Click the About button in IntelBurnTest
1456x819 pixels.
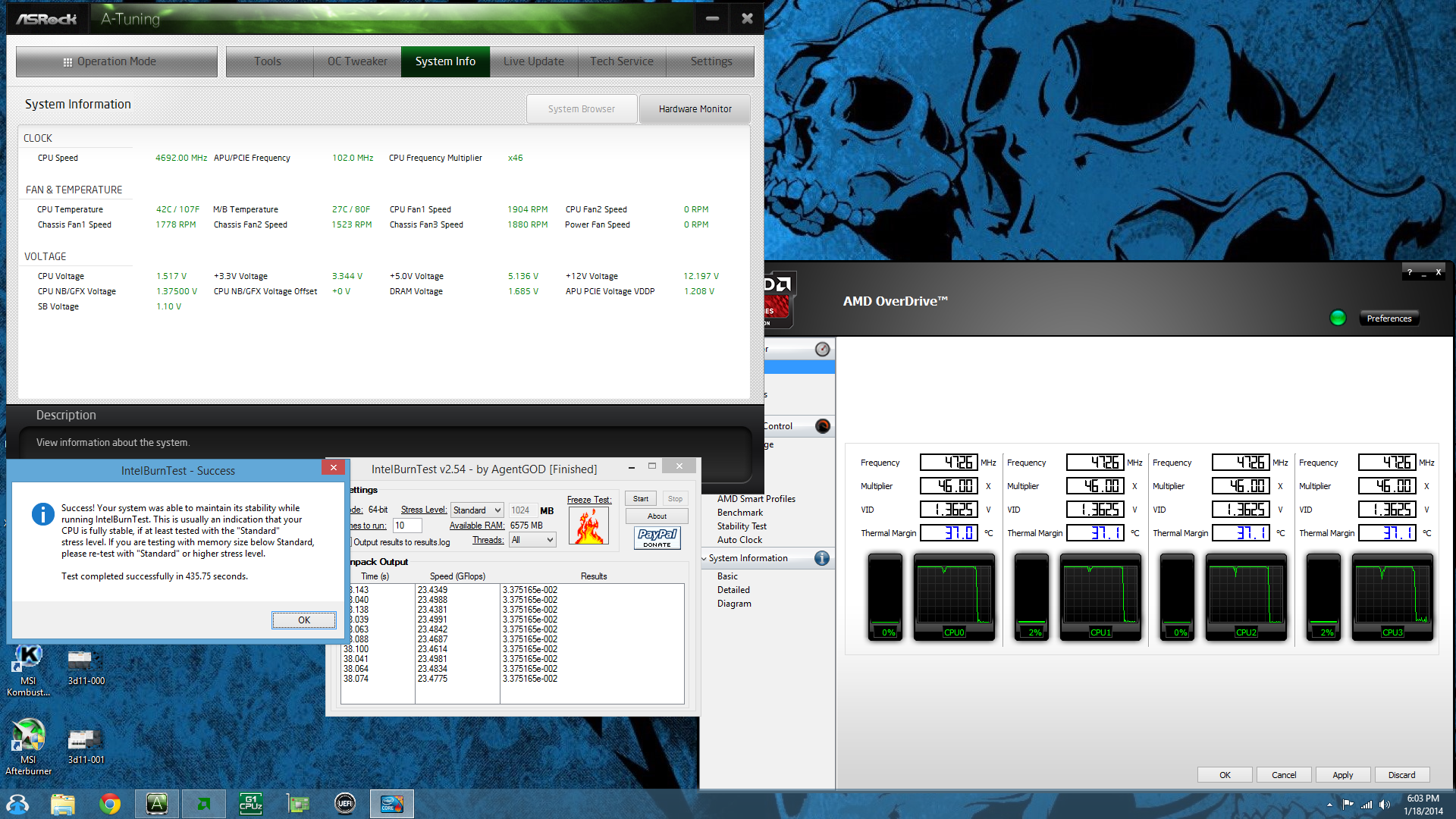pos(657,516)
